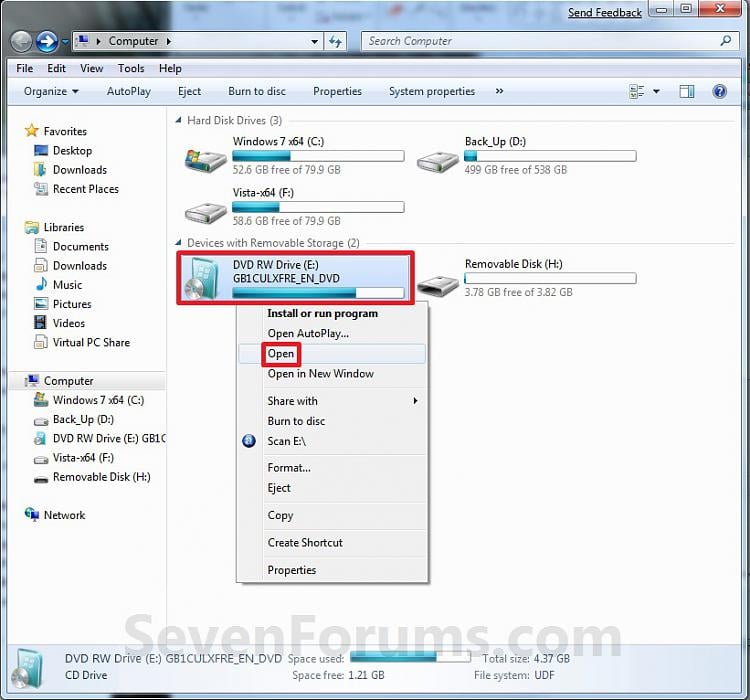
Task: Click the Recent Places icon
Action: (41, 189)
